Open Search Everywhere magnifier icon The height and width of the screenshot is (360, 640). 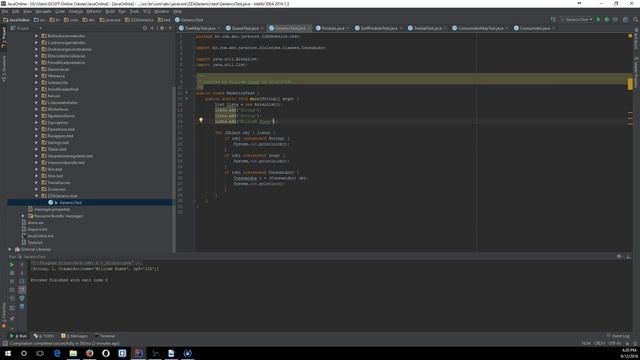[x=635, y=19]
